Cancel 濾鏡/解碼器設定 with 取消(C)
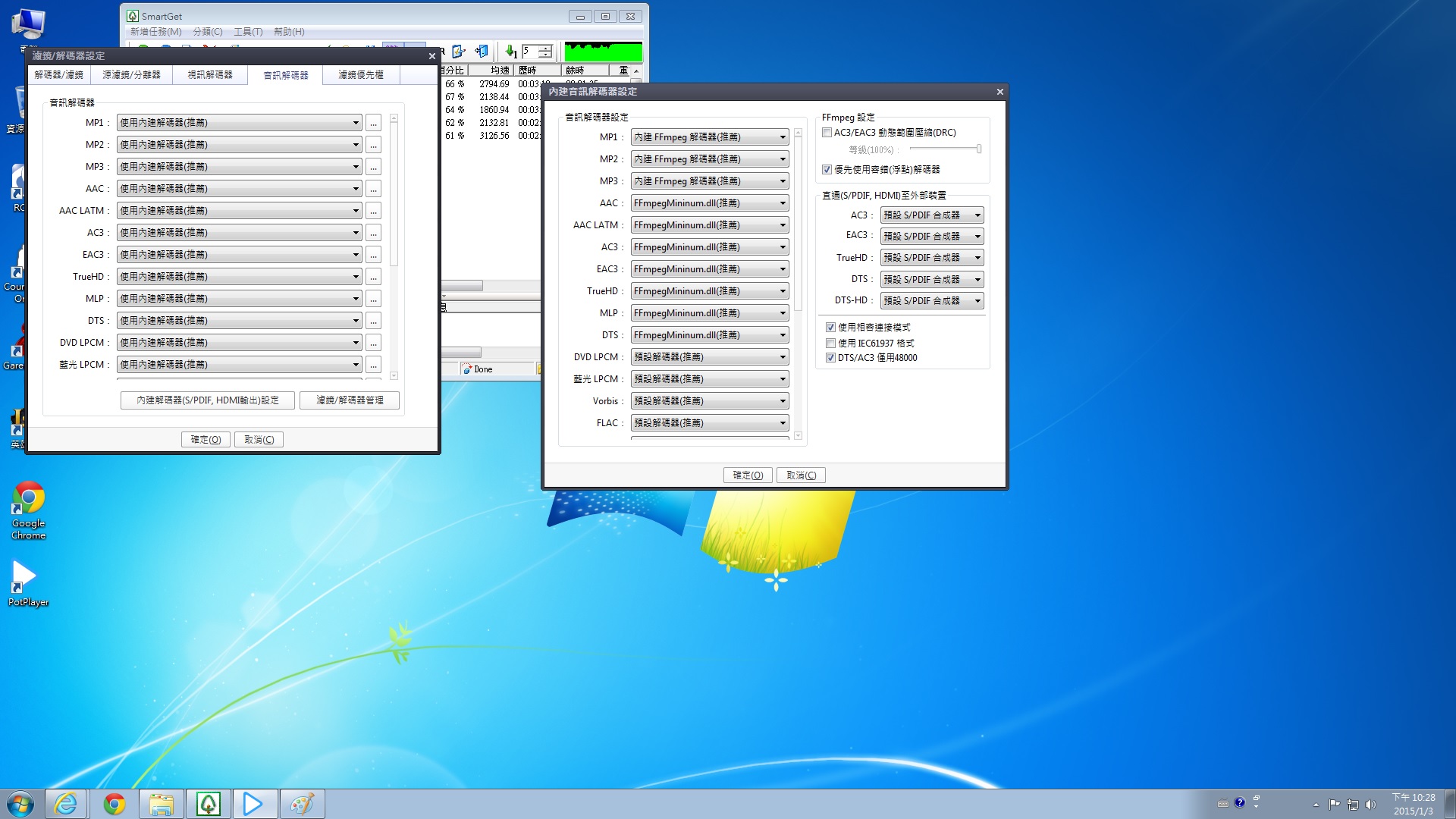 point(259,440)
